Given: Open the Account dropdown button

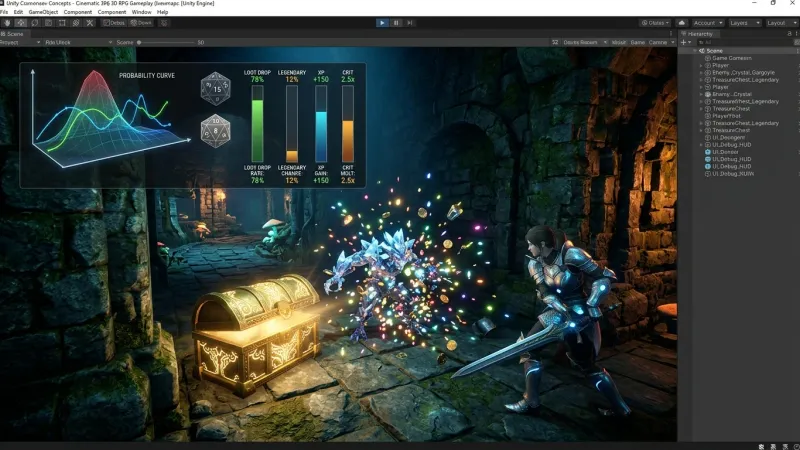Looking at the screenshot, I should [x=708, y=23].
